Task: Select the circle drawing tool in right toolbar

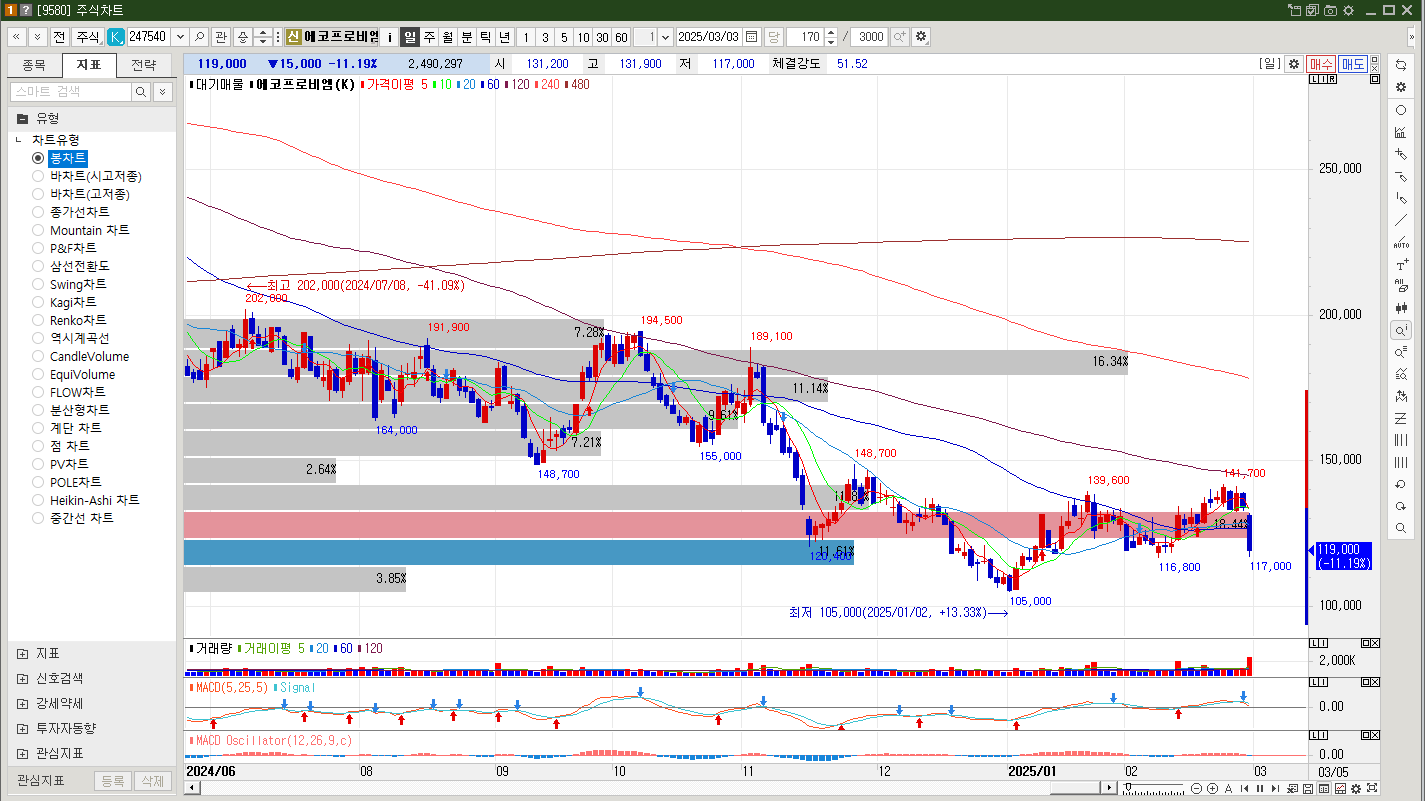Action: pyautogui.click(x=1401, y=110)
